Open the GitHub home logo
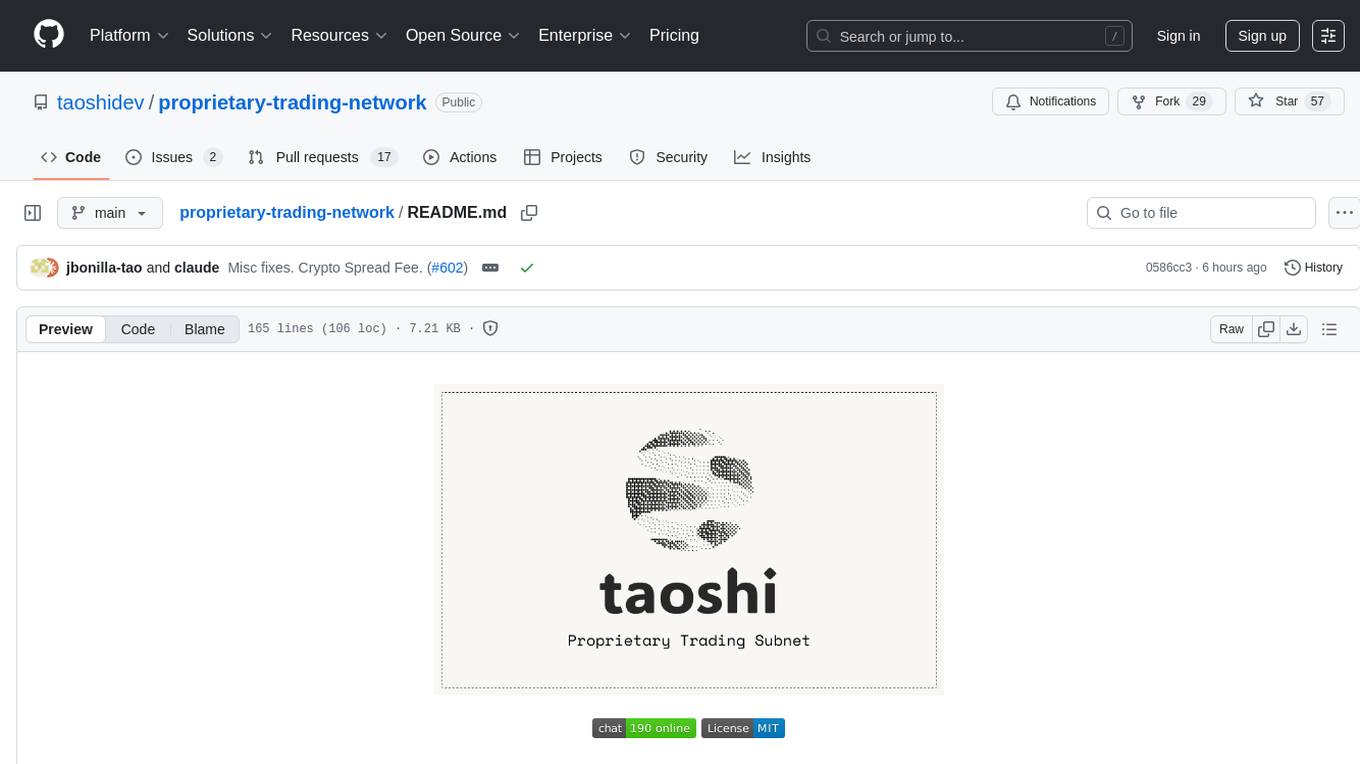The image size is (1360, 764). (49, 35)
